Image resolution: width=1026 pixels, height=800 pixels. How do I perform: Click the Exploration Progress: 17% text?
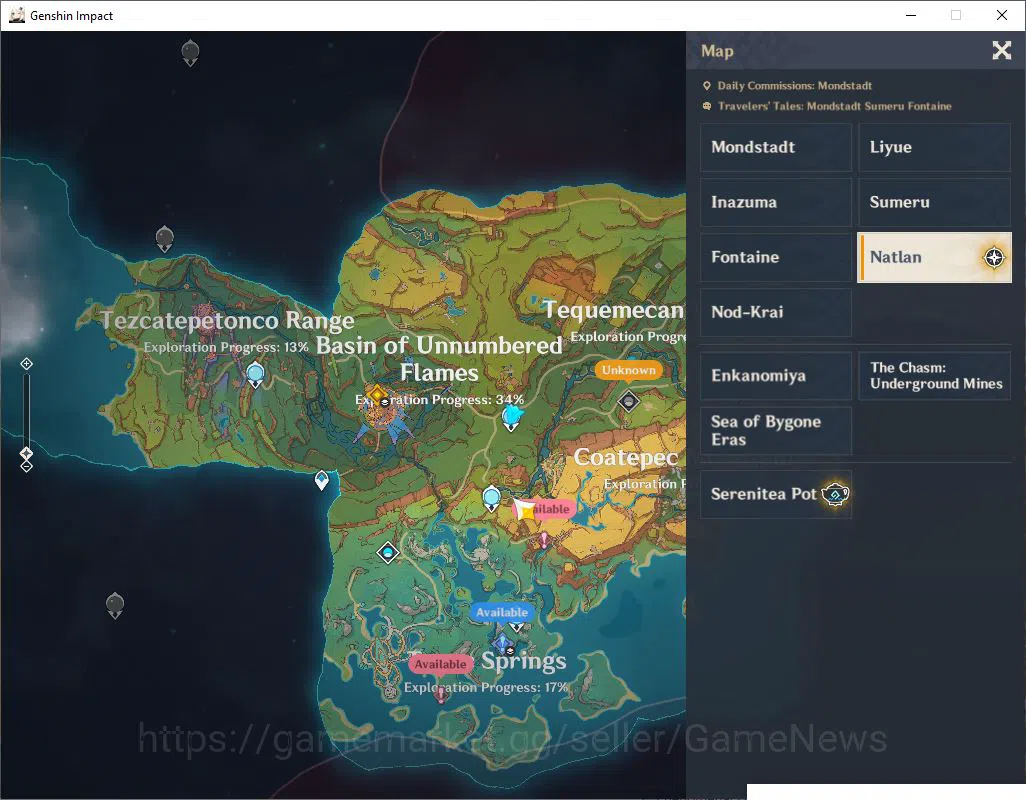[486, 687]
